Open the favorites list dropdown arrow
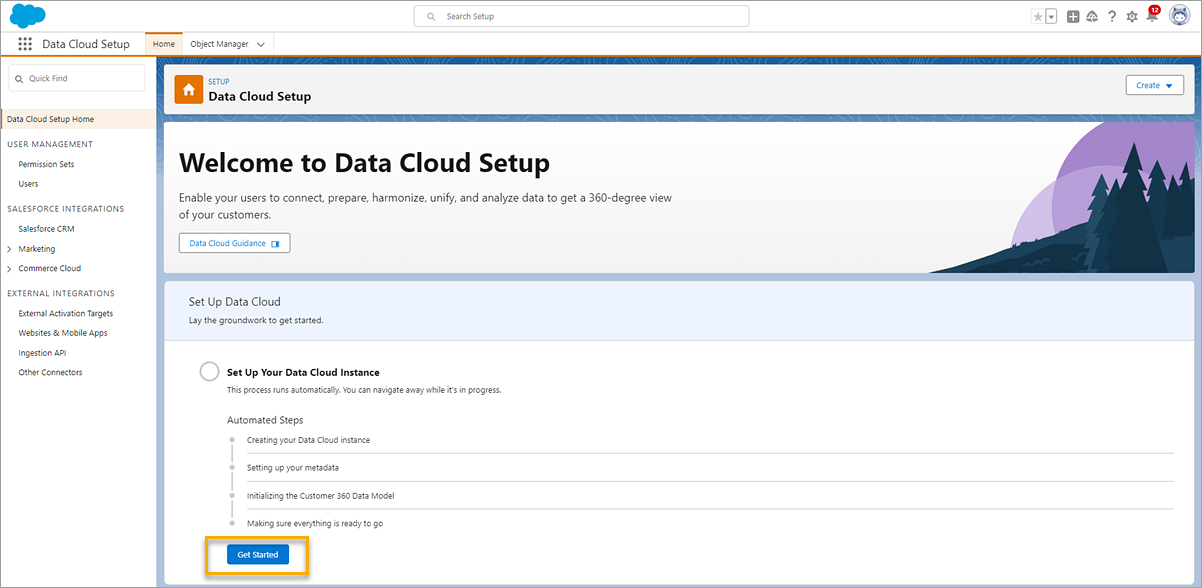The image size is (1202, 588). click(x=1050, y=16)
